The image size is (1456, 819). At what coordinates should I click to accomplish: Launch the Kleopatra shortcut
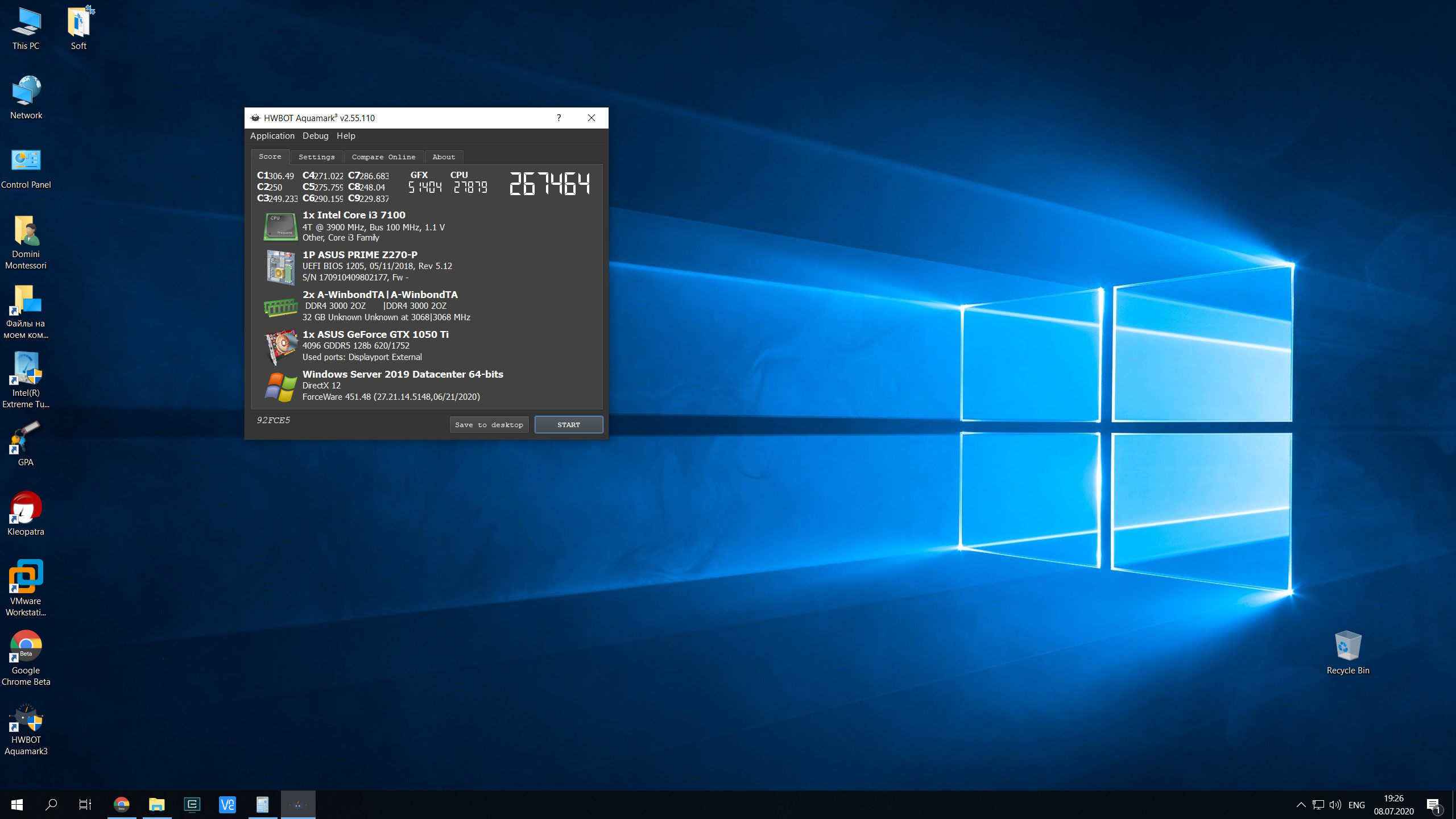pos(26,513)
